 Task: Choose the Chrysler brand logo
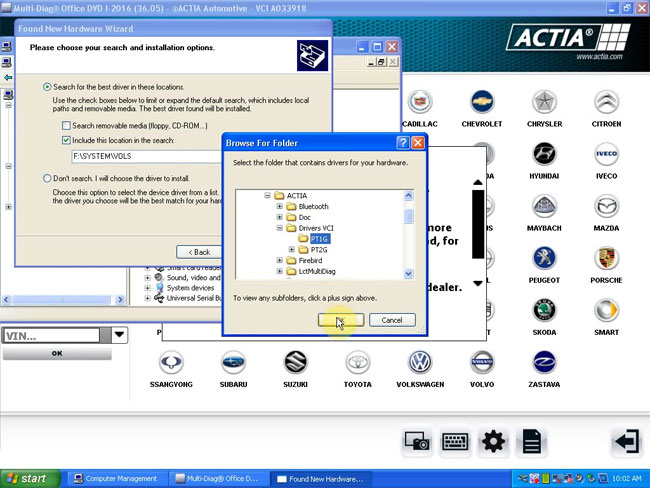coord(544,102)
